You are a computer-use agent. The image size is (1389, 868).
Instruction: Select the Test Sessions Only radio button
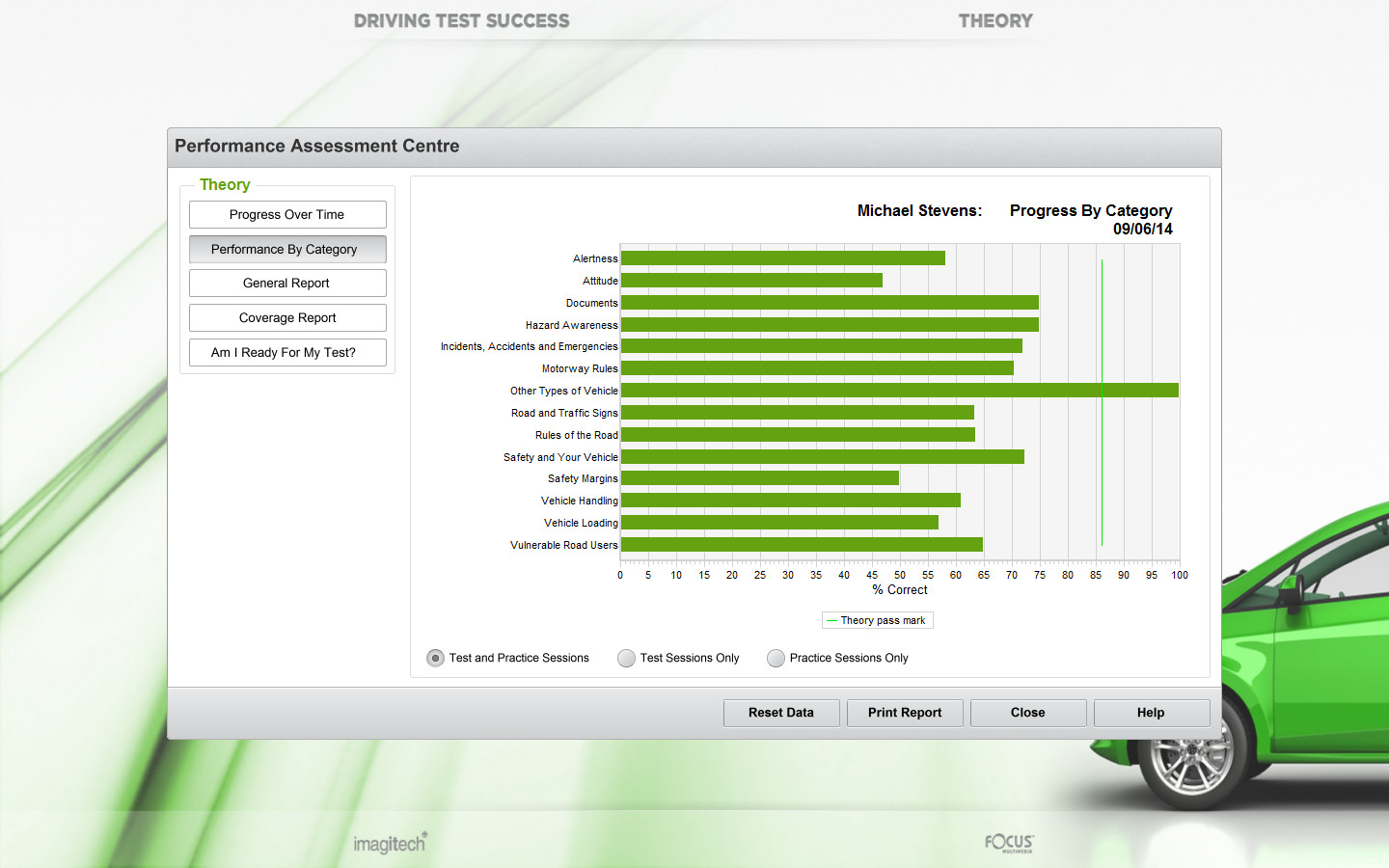pyautogui.click(x=626, y=658)
